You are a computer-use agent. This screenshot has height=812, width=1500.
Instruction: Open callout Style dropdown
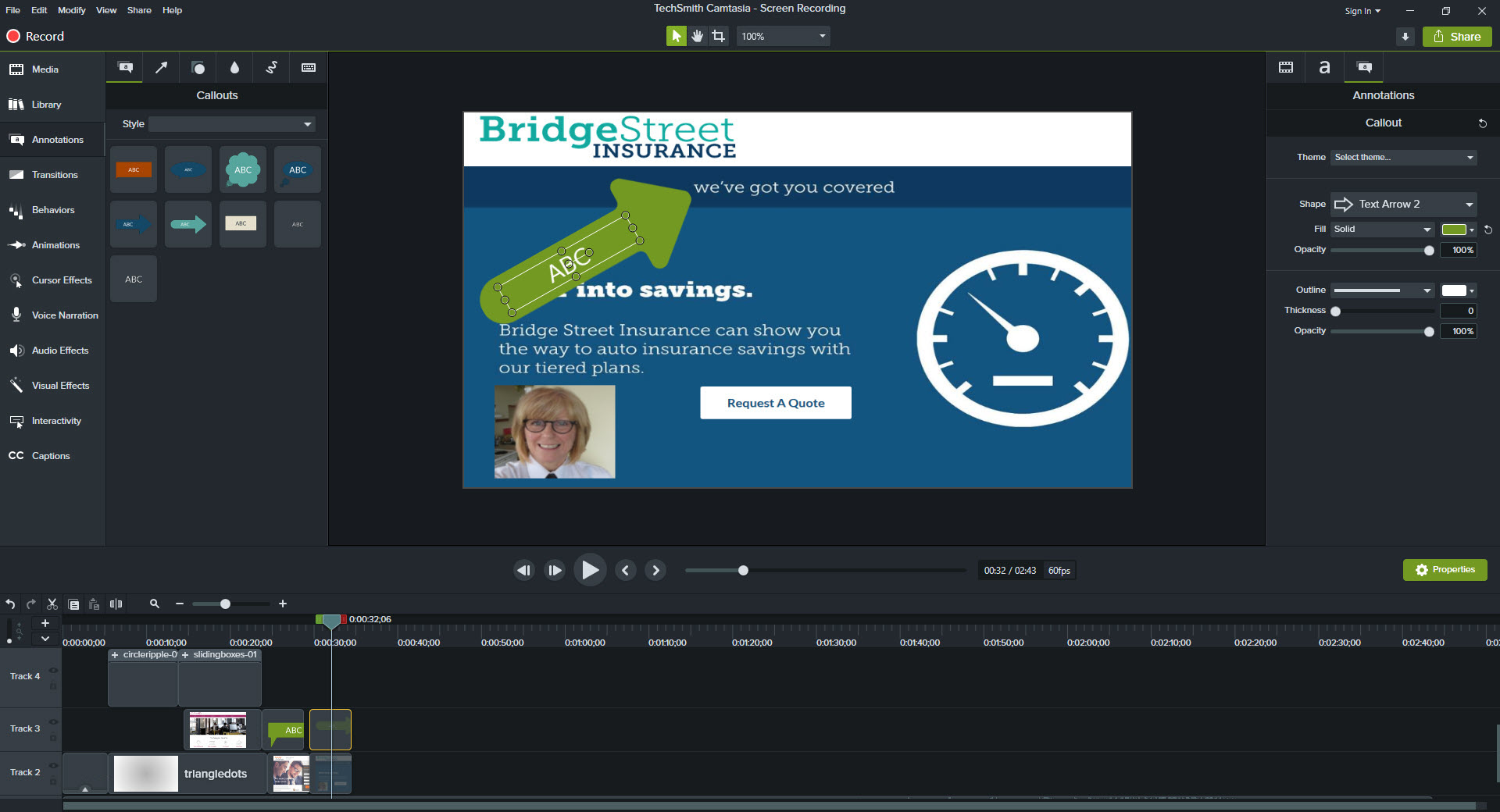point(232,124)
